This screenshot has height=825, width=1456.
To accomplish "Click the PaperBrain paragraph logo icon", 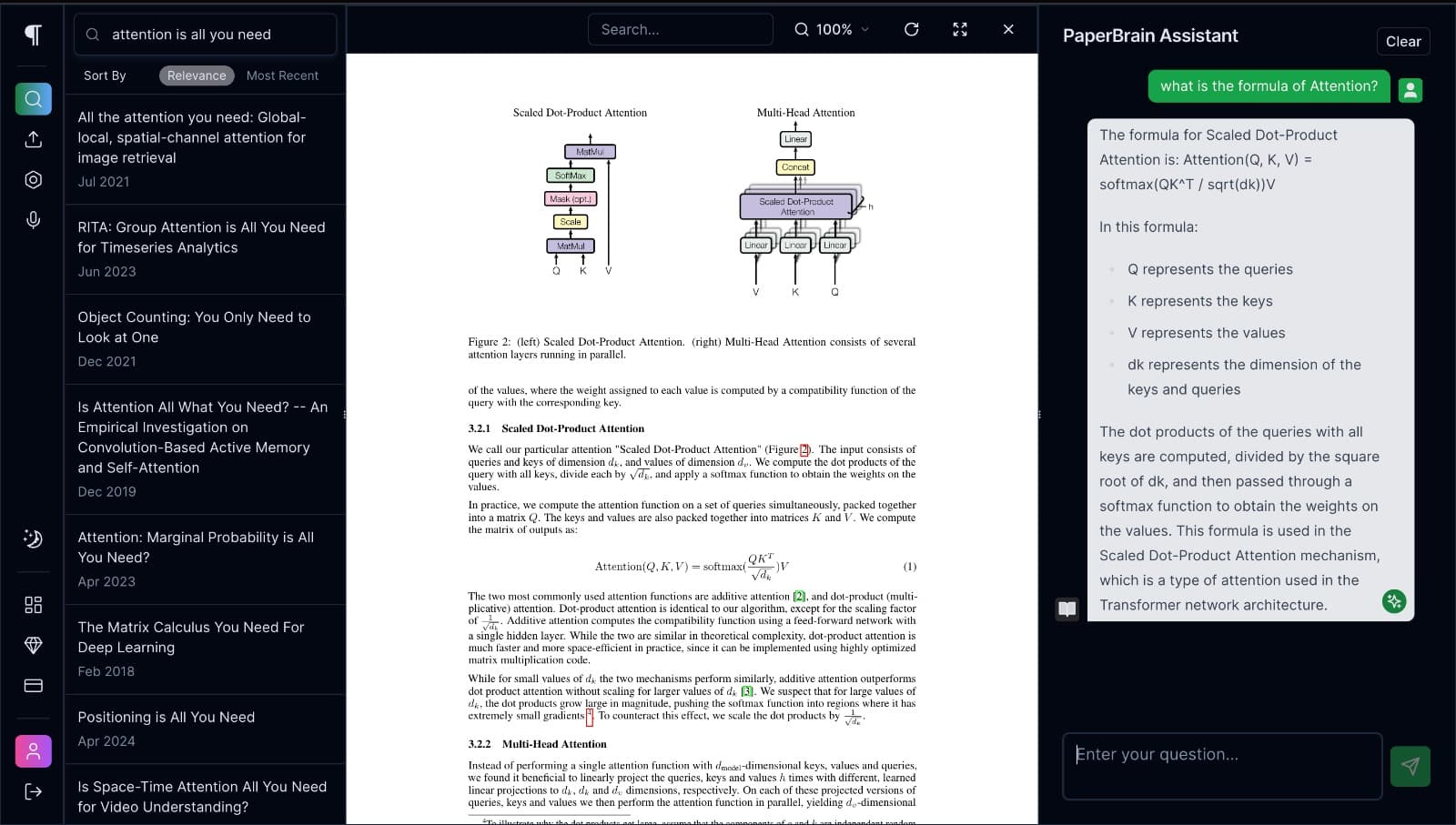I will (x=33, y=35).
